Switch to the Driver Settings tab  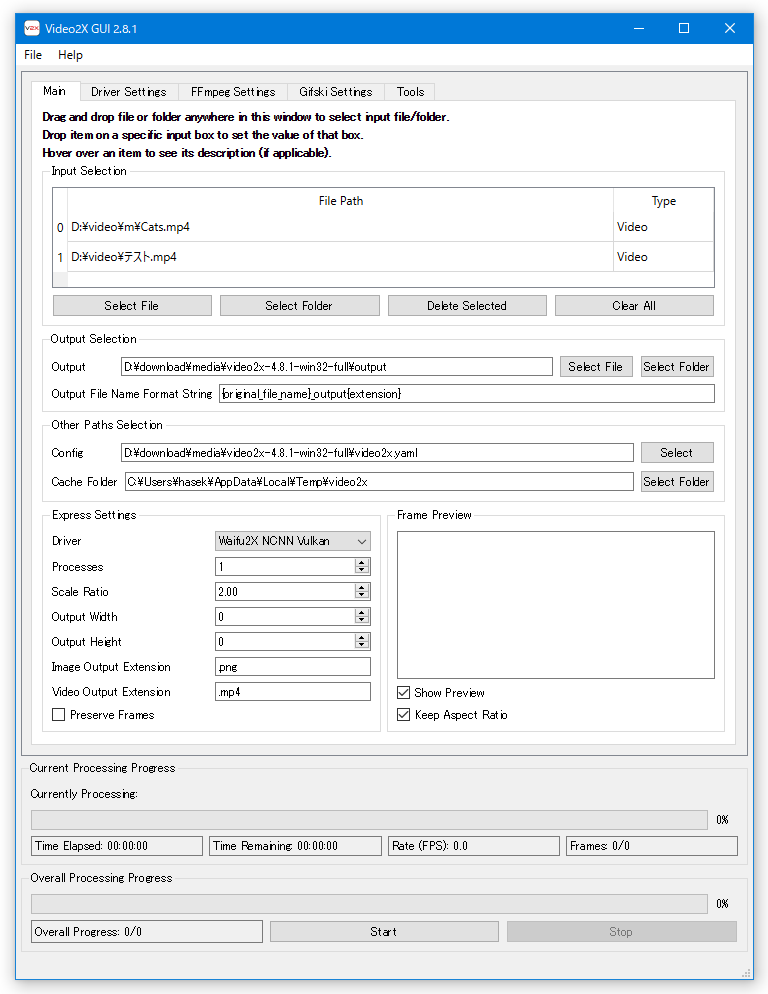[x=129, y=92]
